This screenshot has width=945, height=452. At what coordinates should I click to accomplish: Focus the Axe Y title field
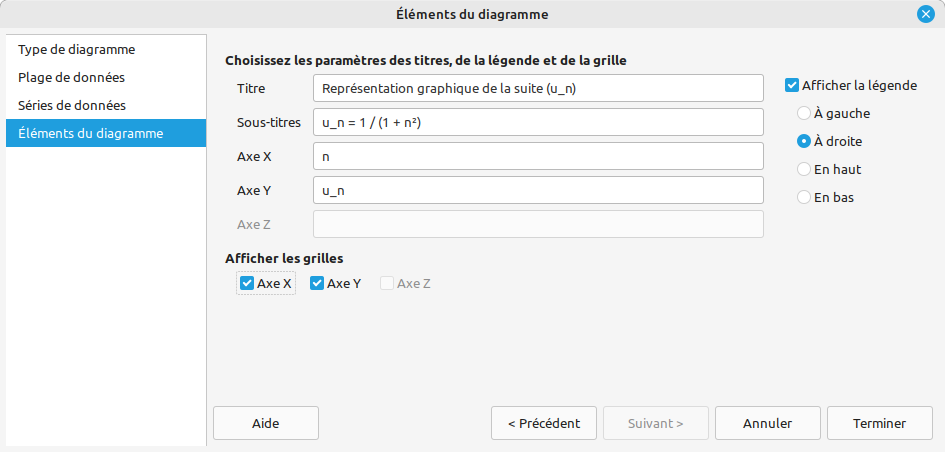tap(538, 190)
